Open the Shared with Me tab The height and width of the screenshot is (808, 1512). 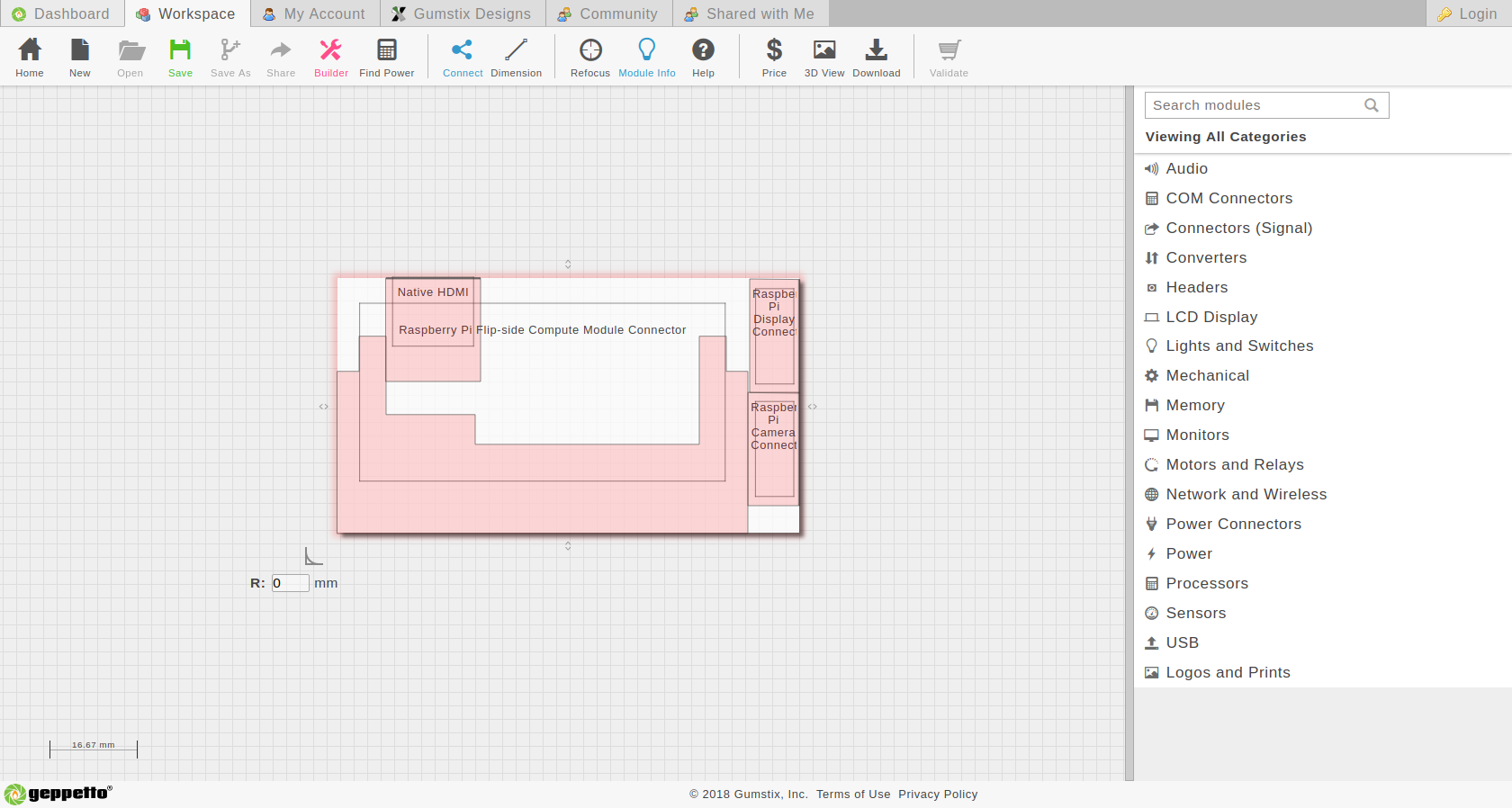click(x=750, y=13)
